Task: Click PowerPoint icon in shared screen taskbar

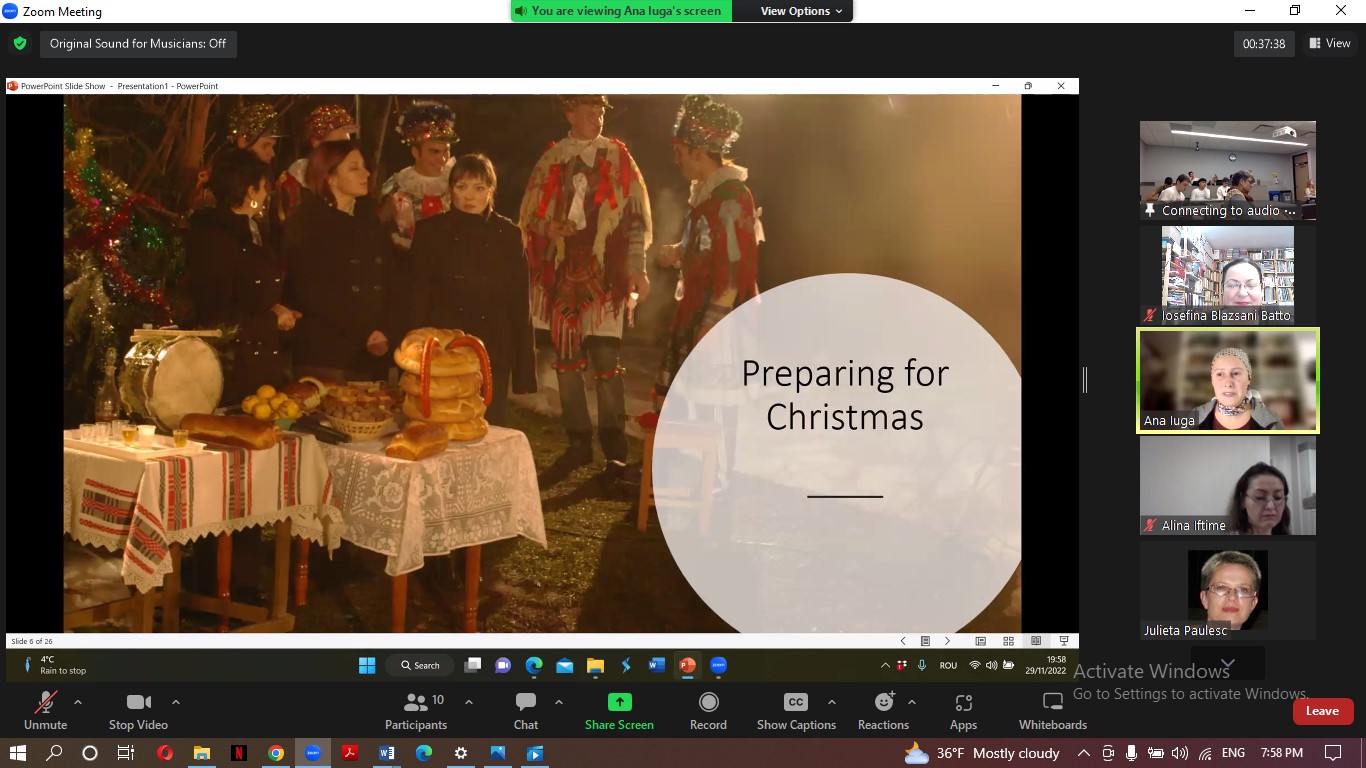Action: click(687, 665)
